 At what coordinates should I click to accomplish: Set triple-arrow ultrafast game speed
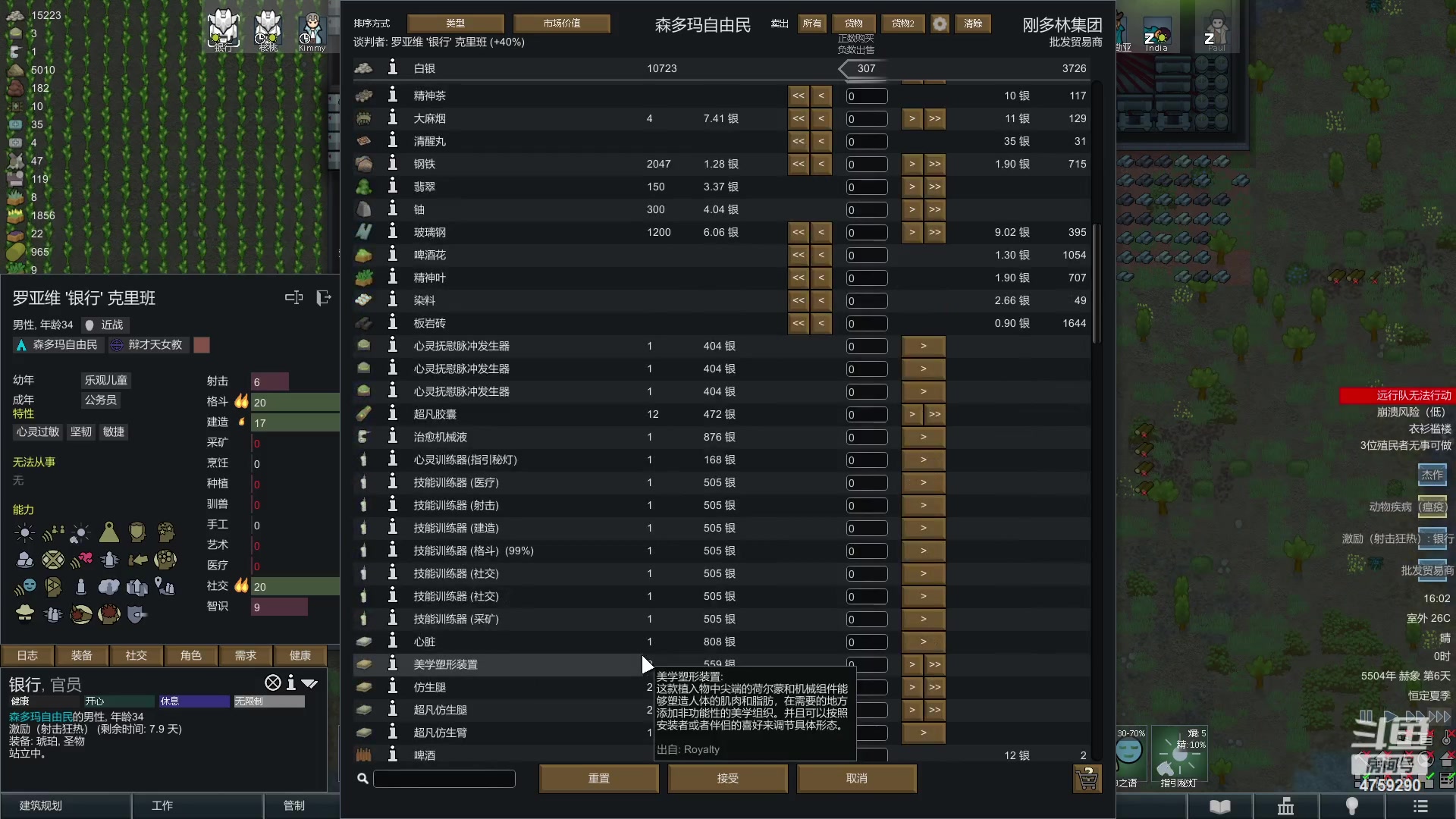click(1439, 717)
